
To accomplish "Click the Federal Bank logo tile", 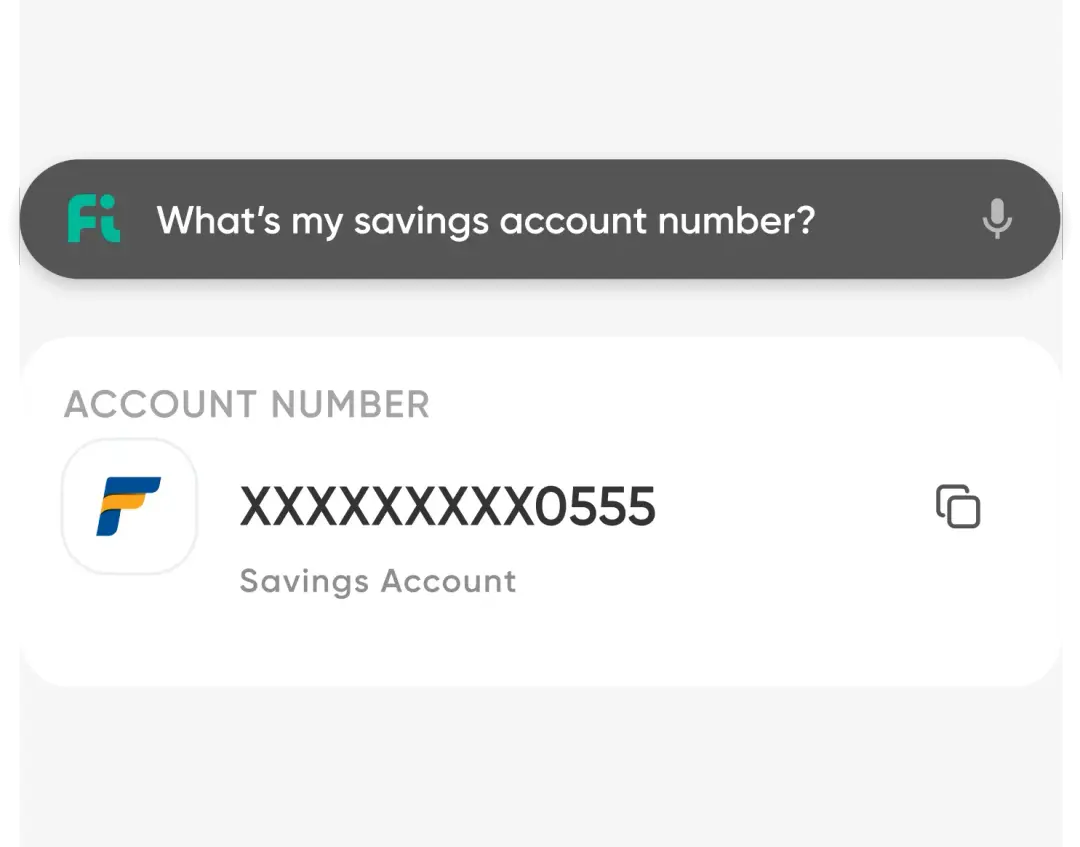I will click(130, 506).
